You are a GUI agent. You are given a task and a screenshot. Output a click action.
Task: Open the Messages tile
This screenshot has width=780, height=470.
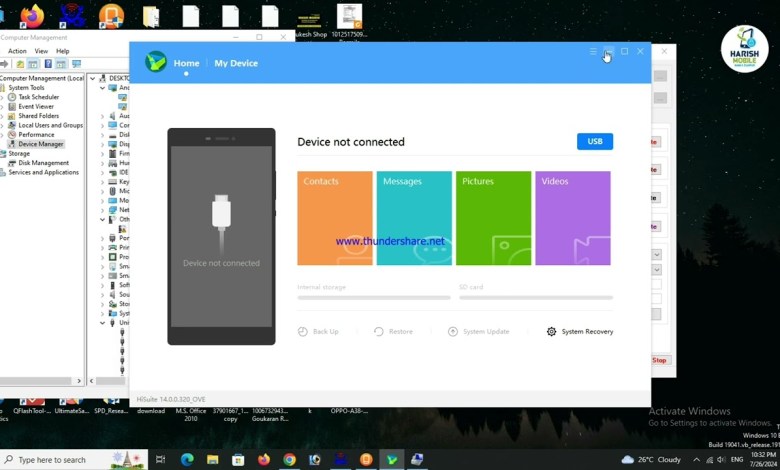[414, 218]
